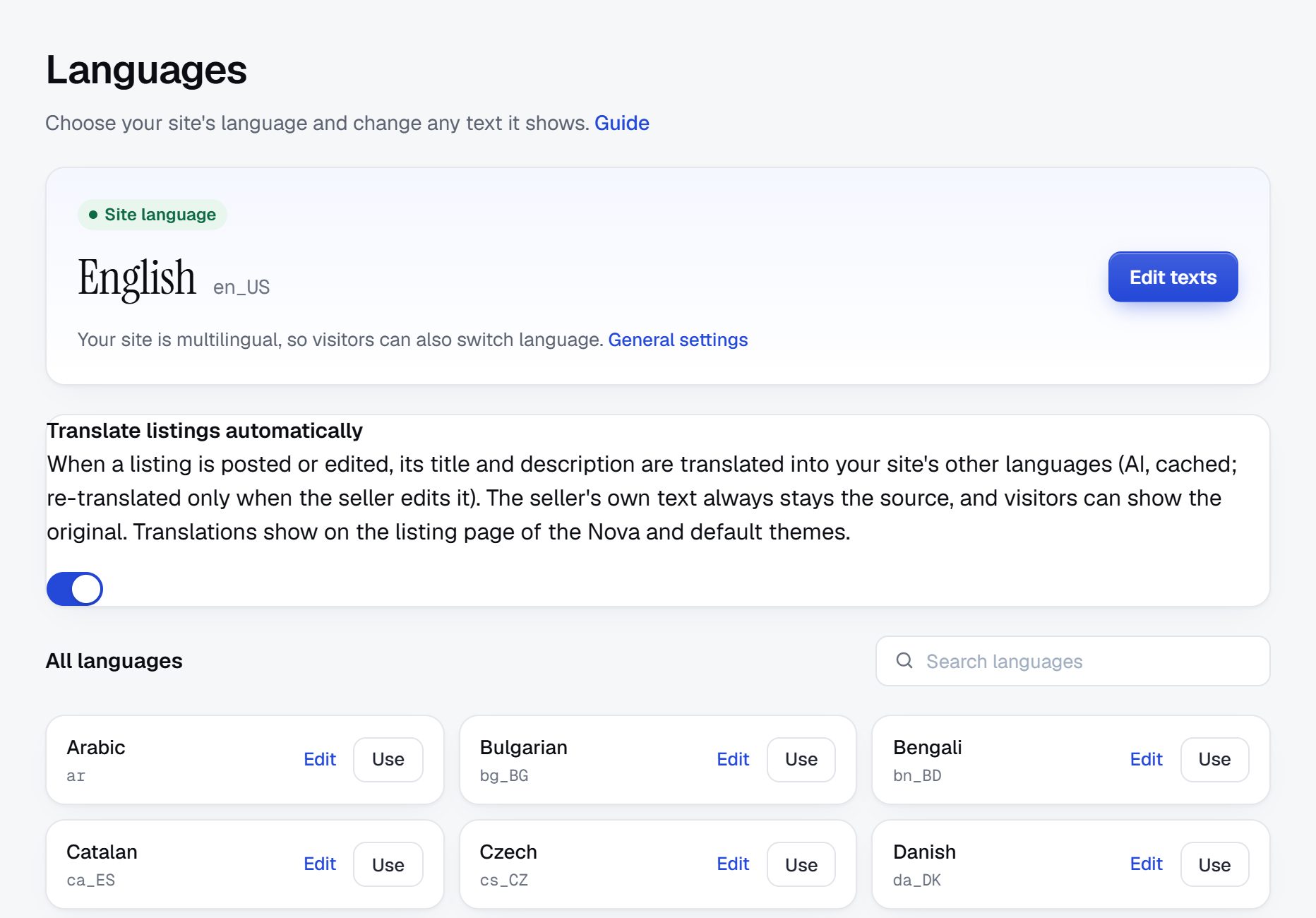Click the da_DK locale code
1316x918 pixels.
click(x=917, y=880)
